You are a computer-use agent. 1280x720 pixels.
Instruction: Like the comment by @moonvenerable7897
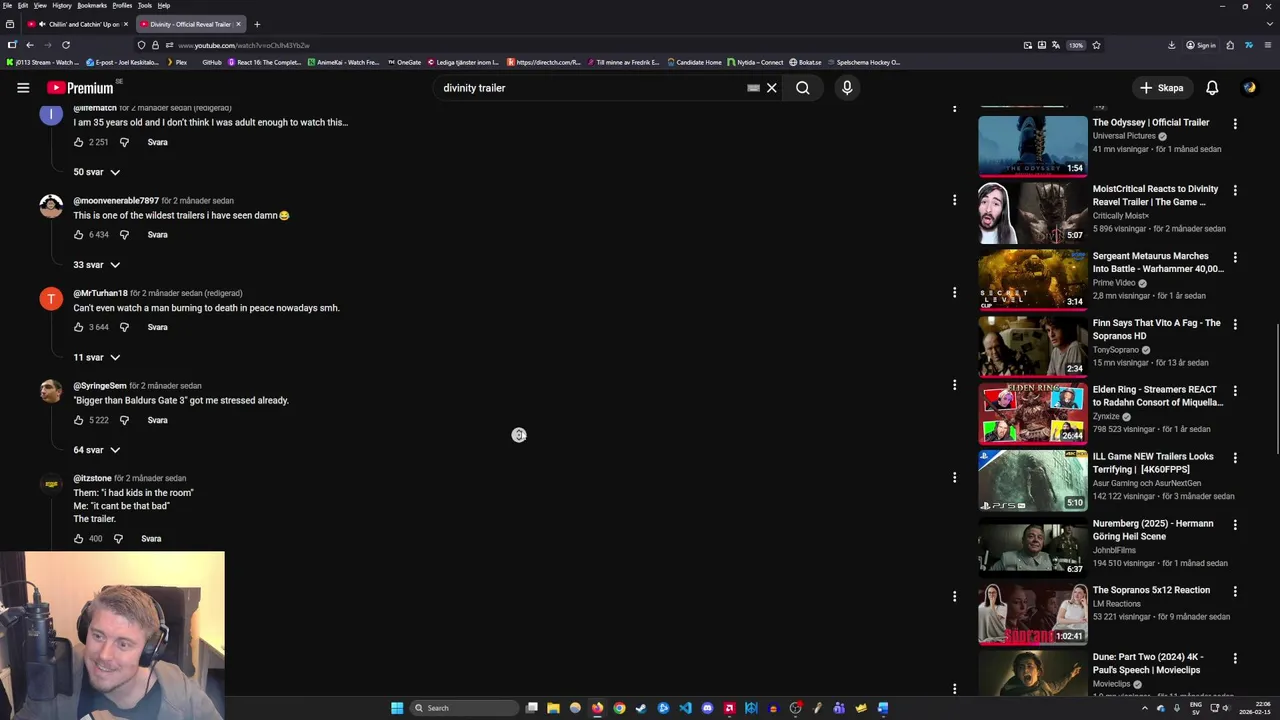(79, 235)
